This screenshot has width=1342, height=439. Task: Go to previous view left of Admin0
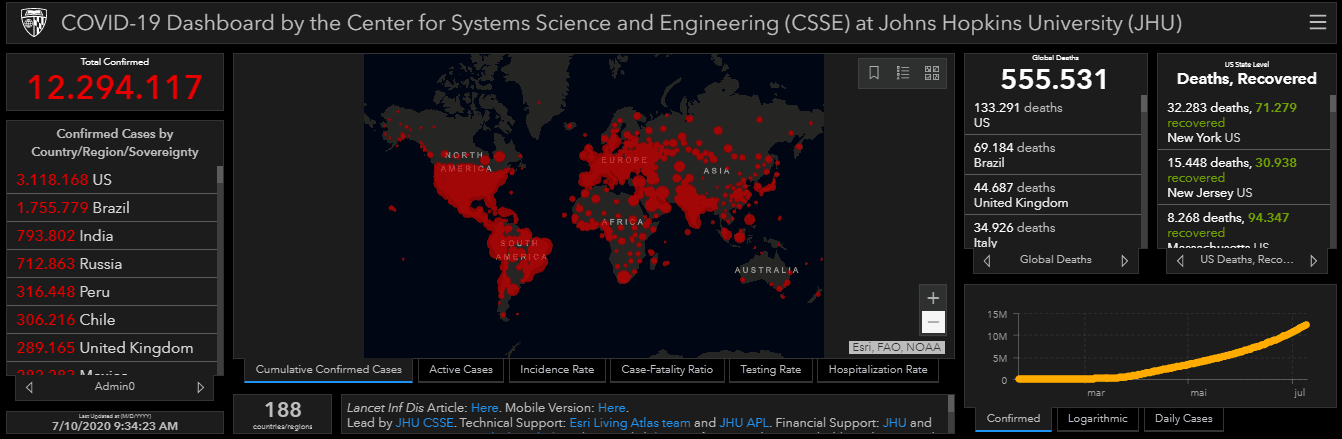tap(29, 387)
